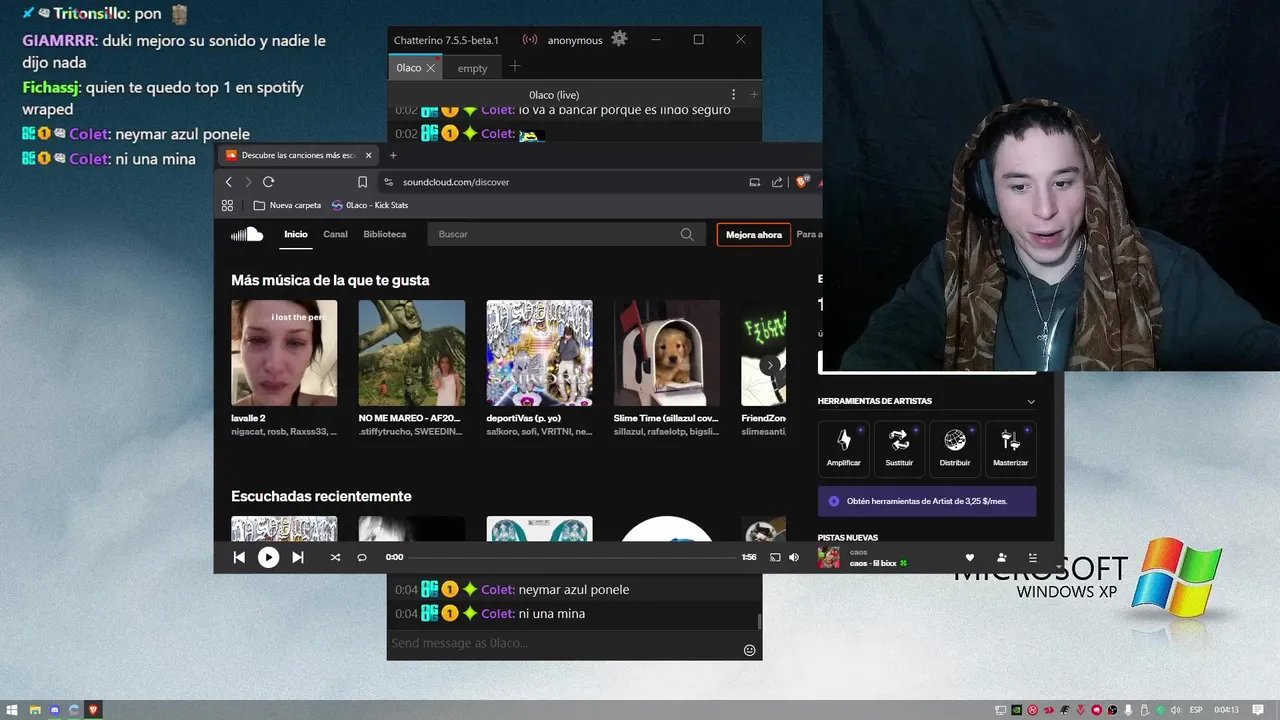Open the Amplificar artist tool
Screen dimensions: 1280x720
click(844, 448)
